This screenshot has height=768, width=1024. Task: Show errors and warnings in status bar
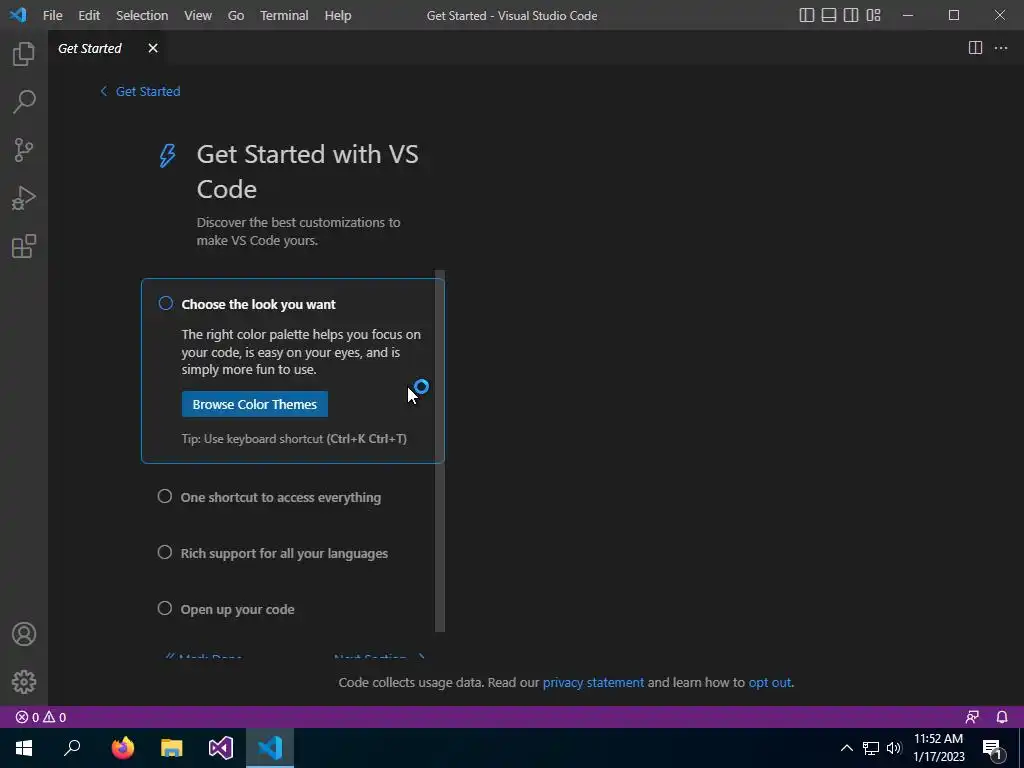(x=40, y=717)
